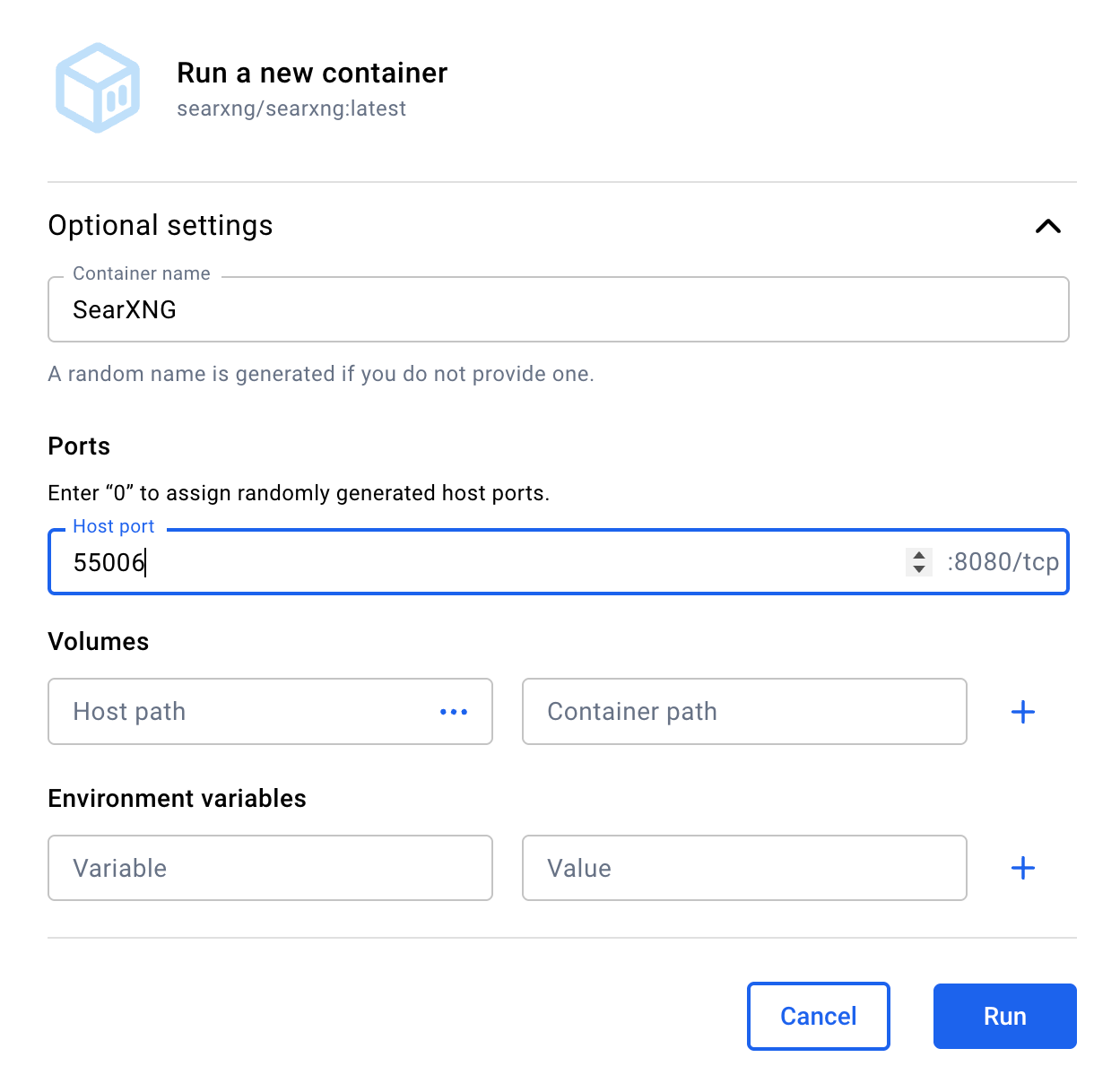This screenshot has height=1092, width=1120.
Task: Click the environment Value field
Action: coord(744,868)
